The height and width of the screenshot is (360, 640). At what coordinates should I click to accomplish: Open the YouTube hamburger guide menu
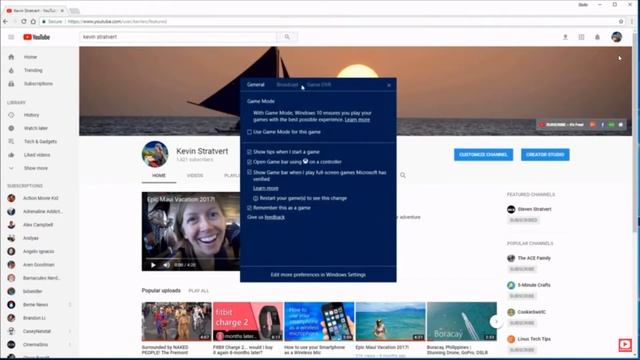click(x=11, y=37)
